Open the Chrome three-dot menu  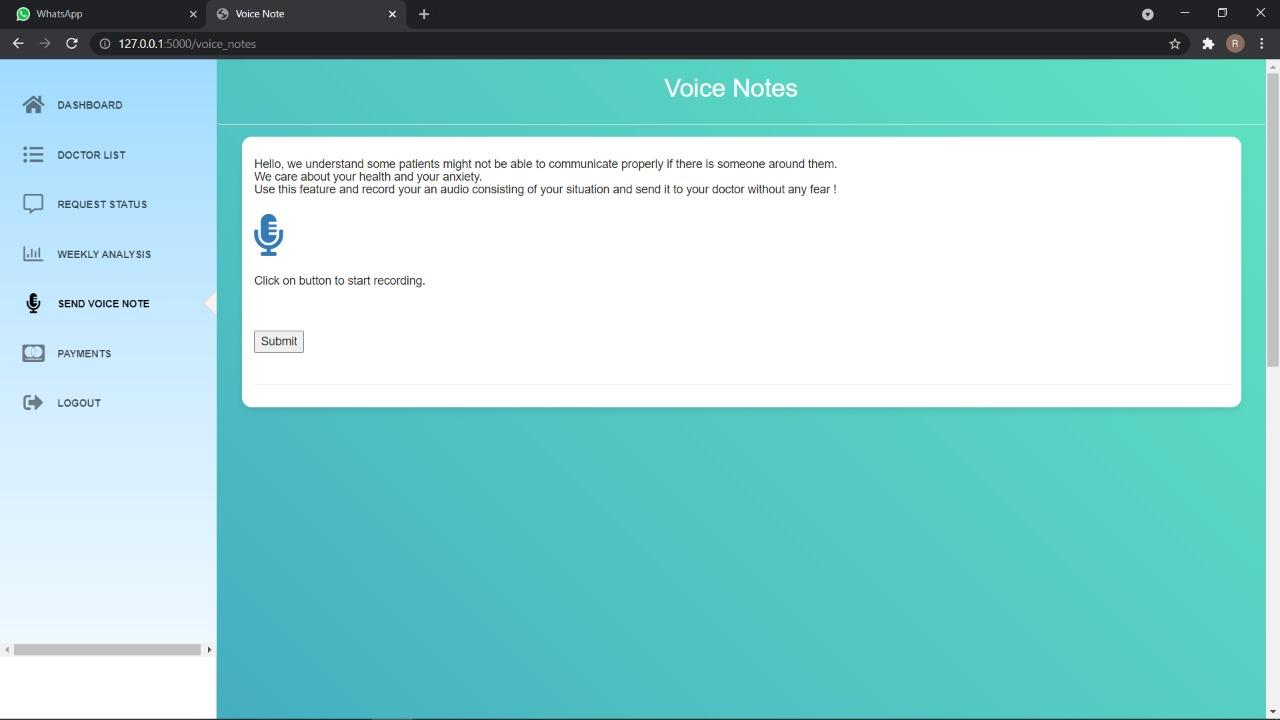tap(1262, 44)
